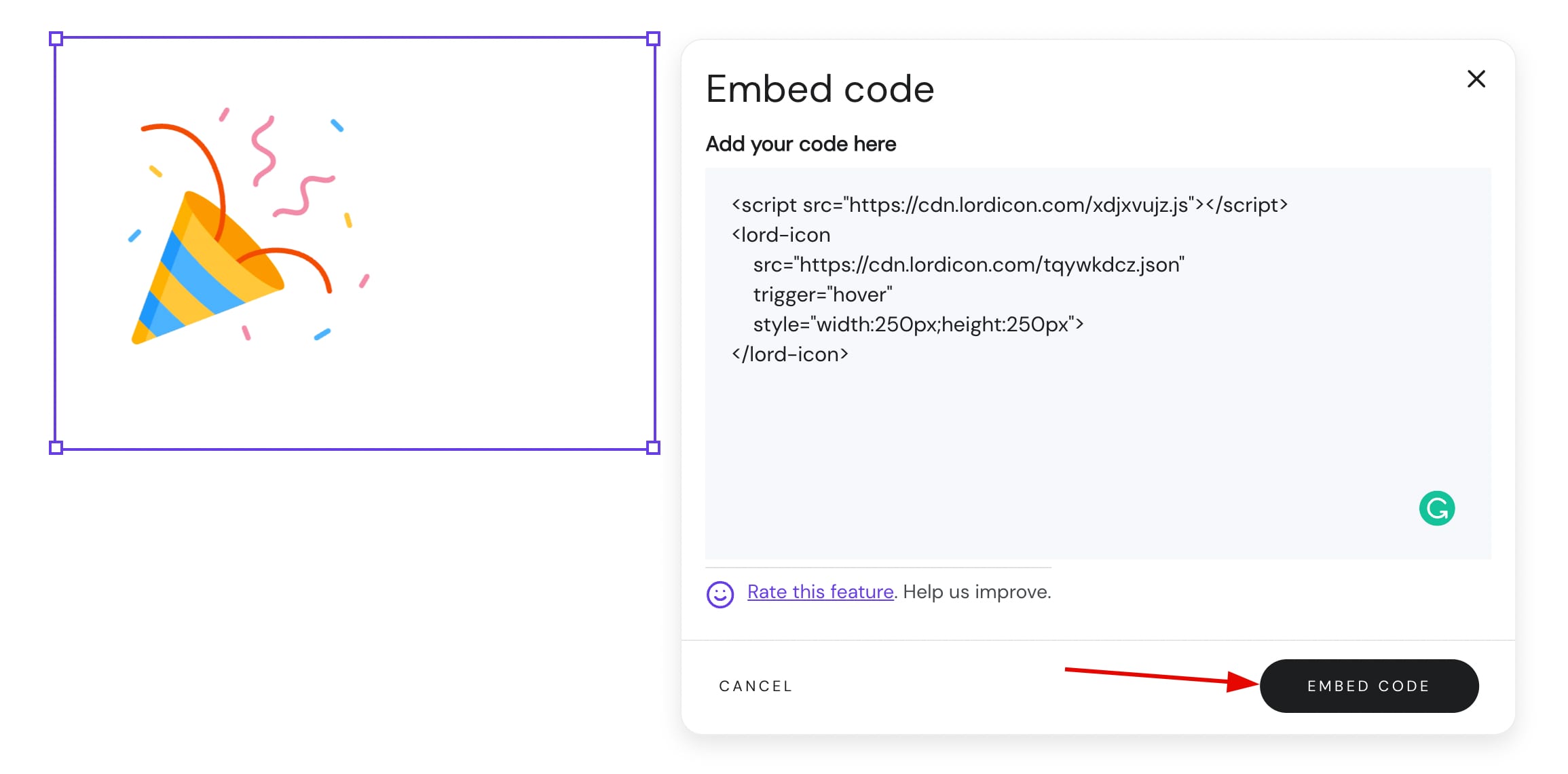Click the top-right selection handle
Image resolution: width=1568 pixels, height=774 pixels.
pyautogui.click(x=653, y=39)
